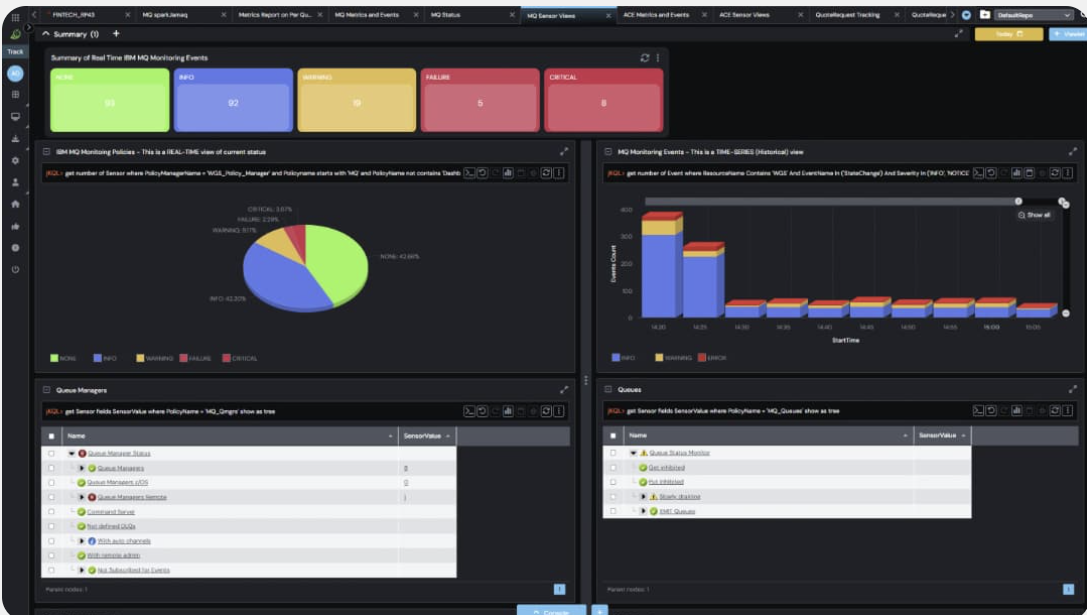Expand the Queue Managers Remote tree node
The height and width of the screenshot is (615, 1087).
click(81, 497)
